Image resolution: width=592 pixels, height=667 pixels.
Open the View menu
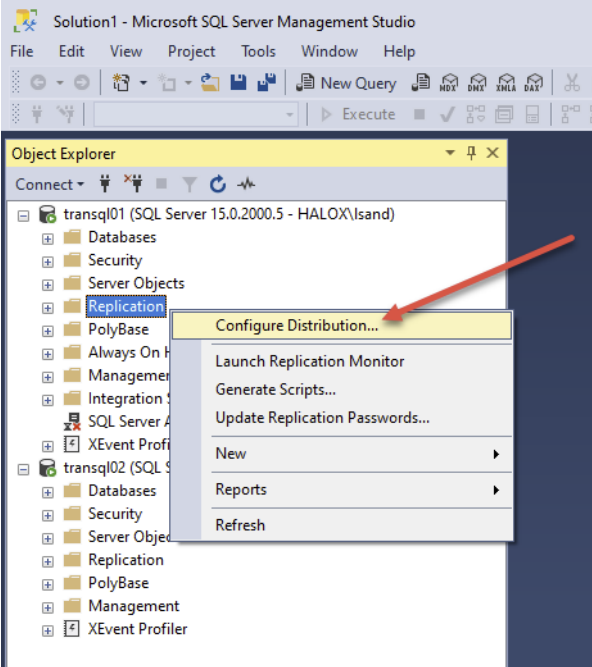click(126, 51)
